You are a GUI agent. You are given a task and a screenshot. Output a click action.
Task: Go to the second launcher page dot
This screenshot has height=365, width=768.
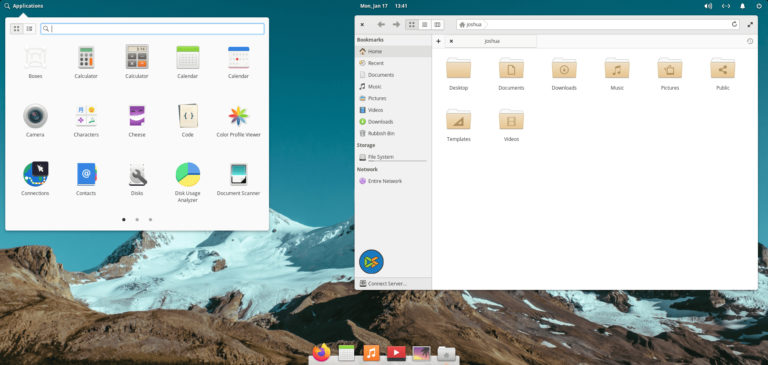coord(137,219)
